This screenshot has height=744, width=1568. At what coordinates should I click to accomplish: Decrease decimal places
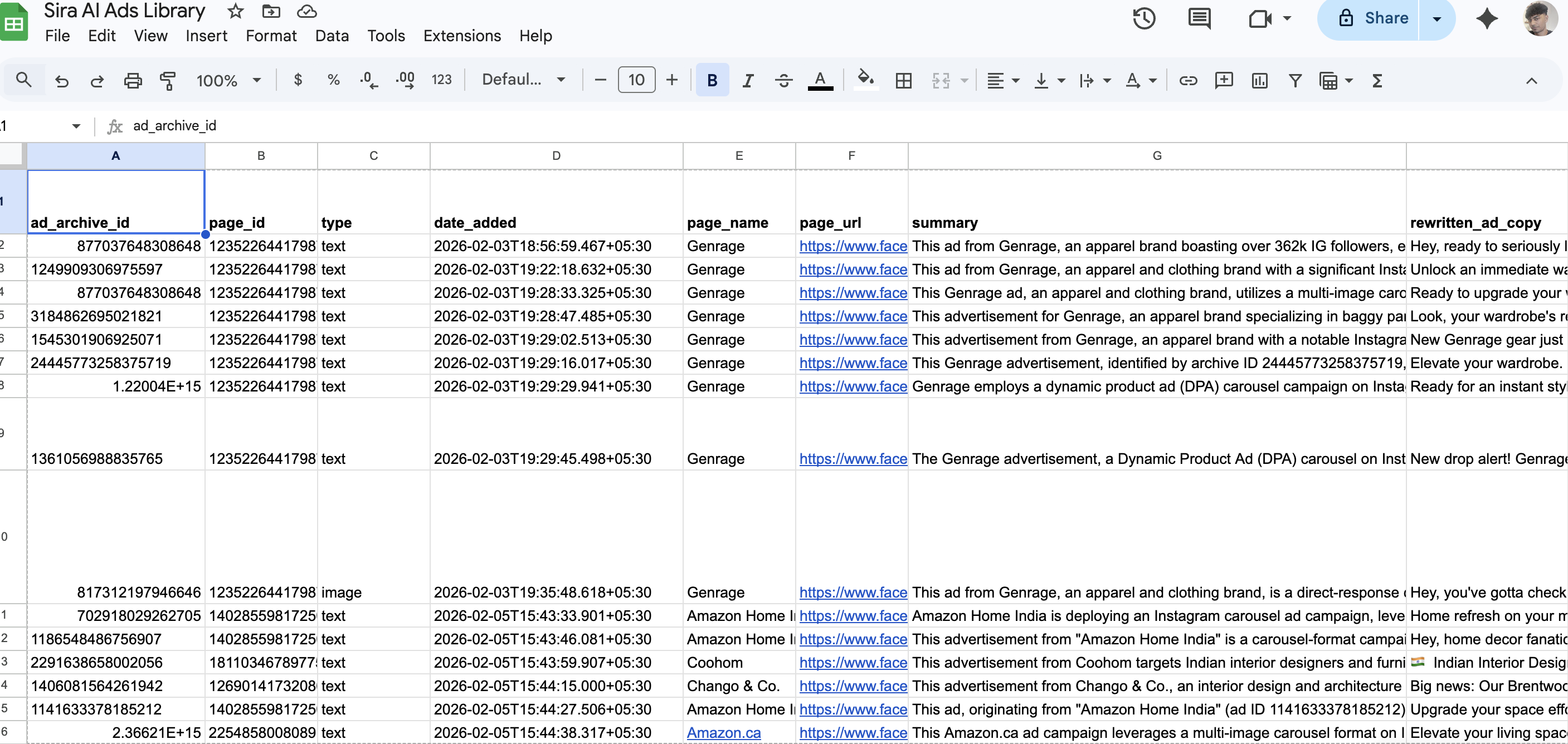point(368,80)
